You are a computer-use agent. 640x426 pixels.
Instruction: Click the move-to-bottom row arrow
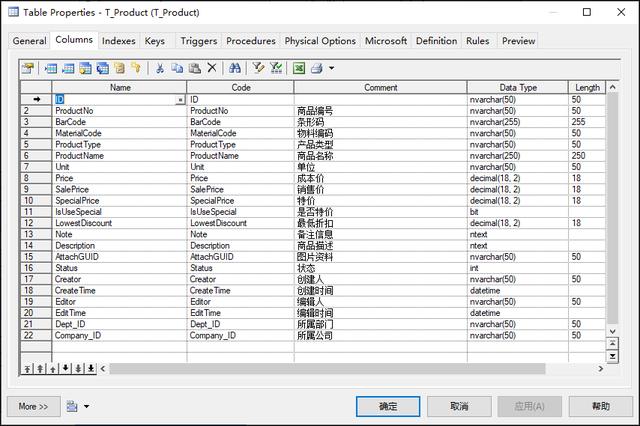[x=91, y=368]
